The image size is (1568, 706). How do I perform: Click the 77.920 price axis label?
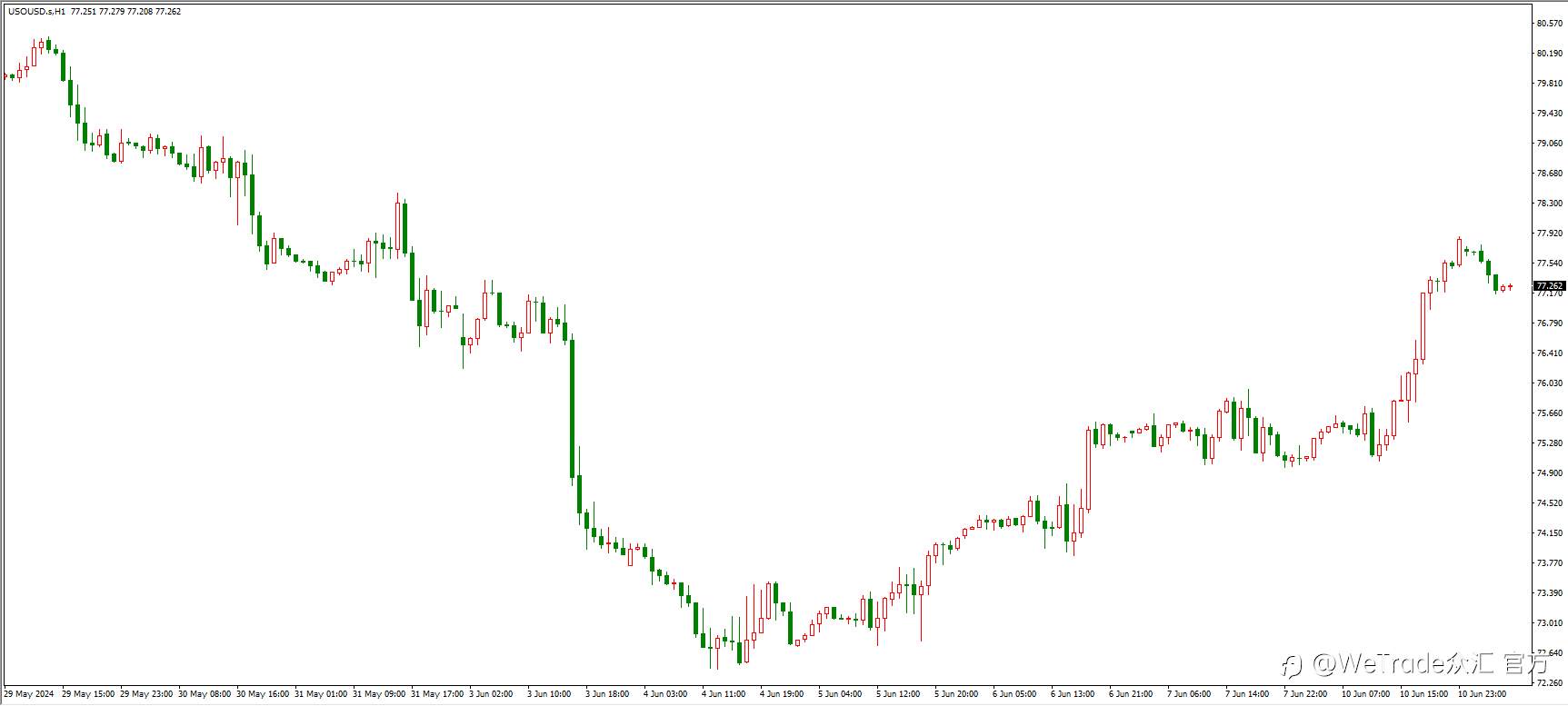(x=1549, y=234)
